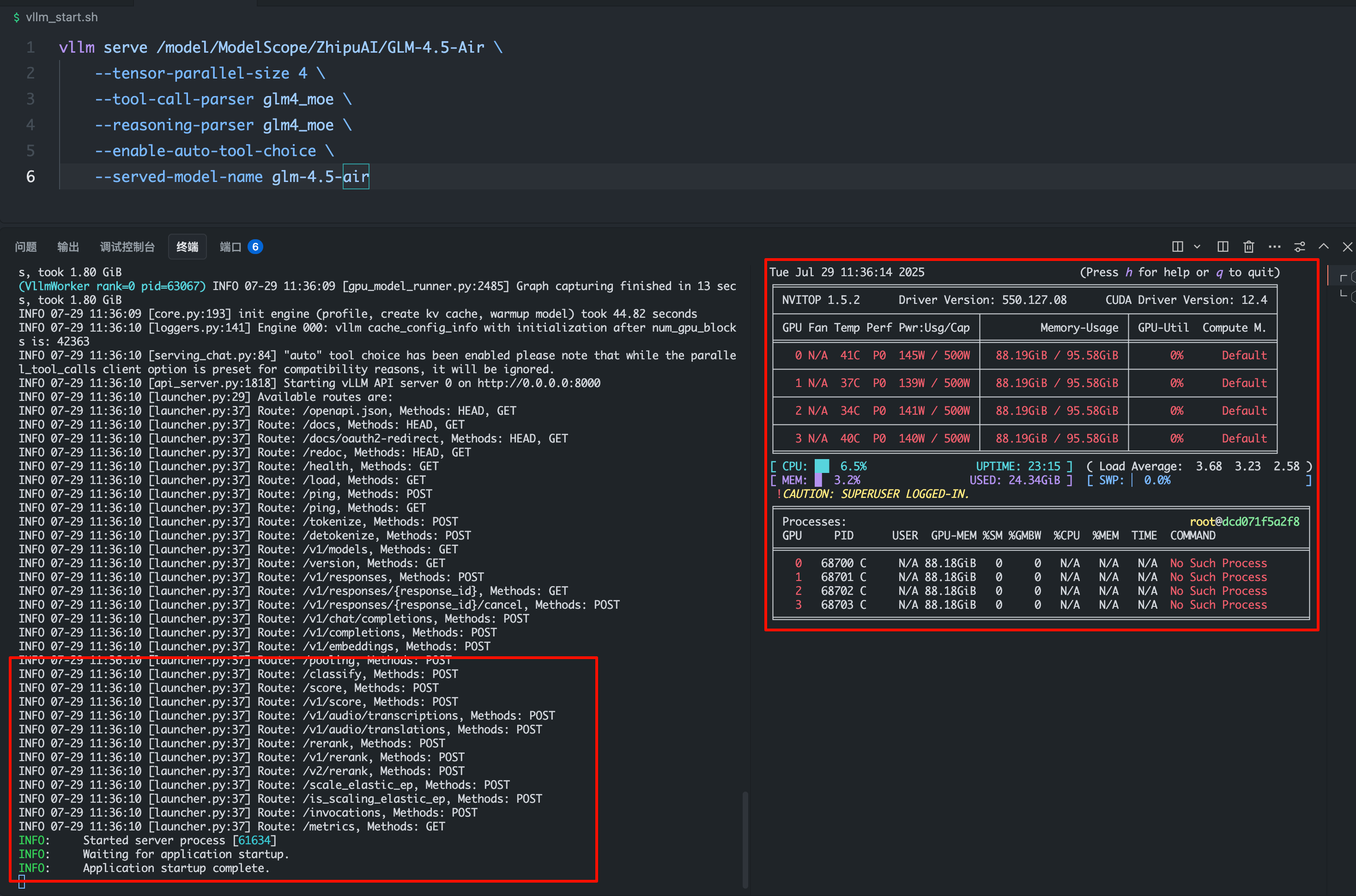This screenshot has height=896, width=1356.
Task: Place cursor at end of line 6
Action: (x=370, y=176)
